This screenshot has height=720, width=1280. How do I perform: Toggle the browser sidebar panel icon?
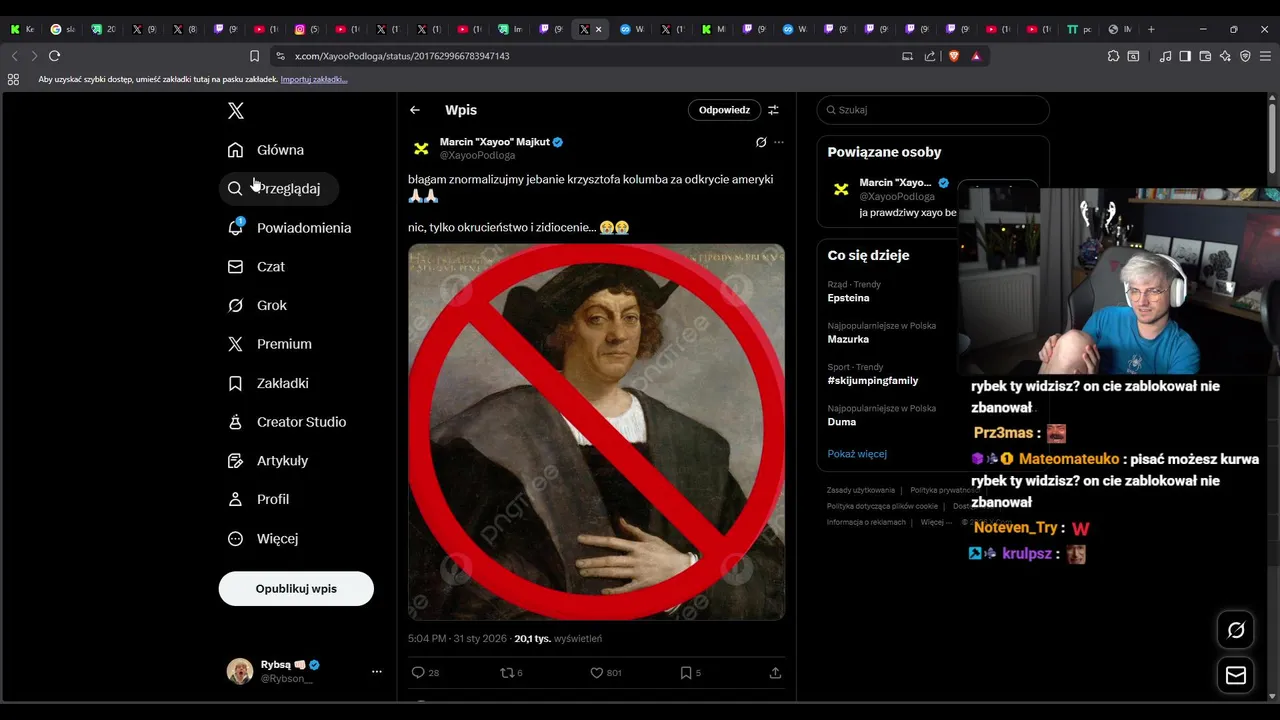(1185, 56)
